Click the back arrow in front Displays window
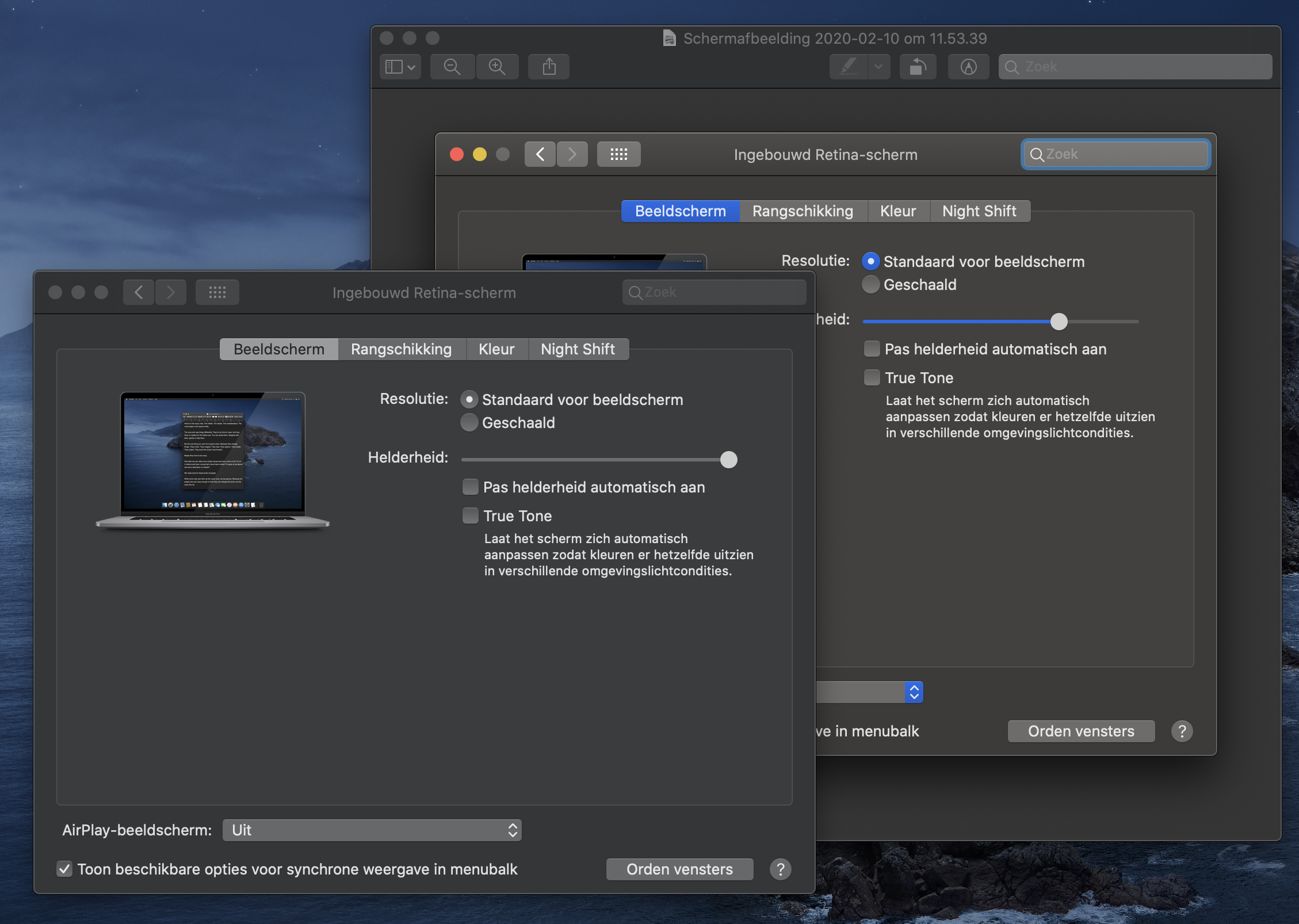Image resolution: width=1299 pixels, height=924 pixels. coord(139,292)
